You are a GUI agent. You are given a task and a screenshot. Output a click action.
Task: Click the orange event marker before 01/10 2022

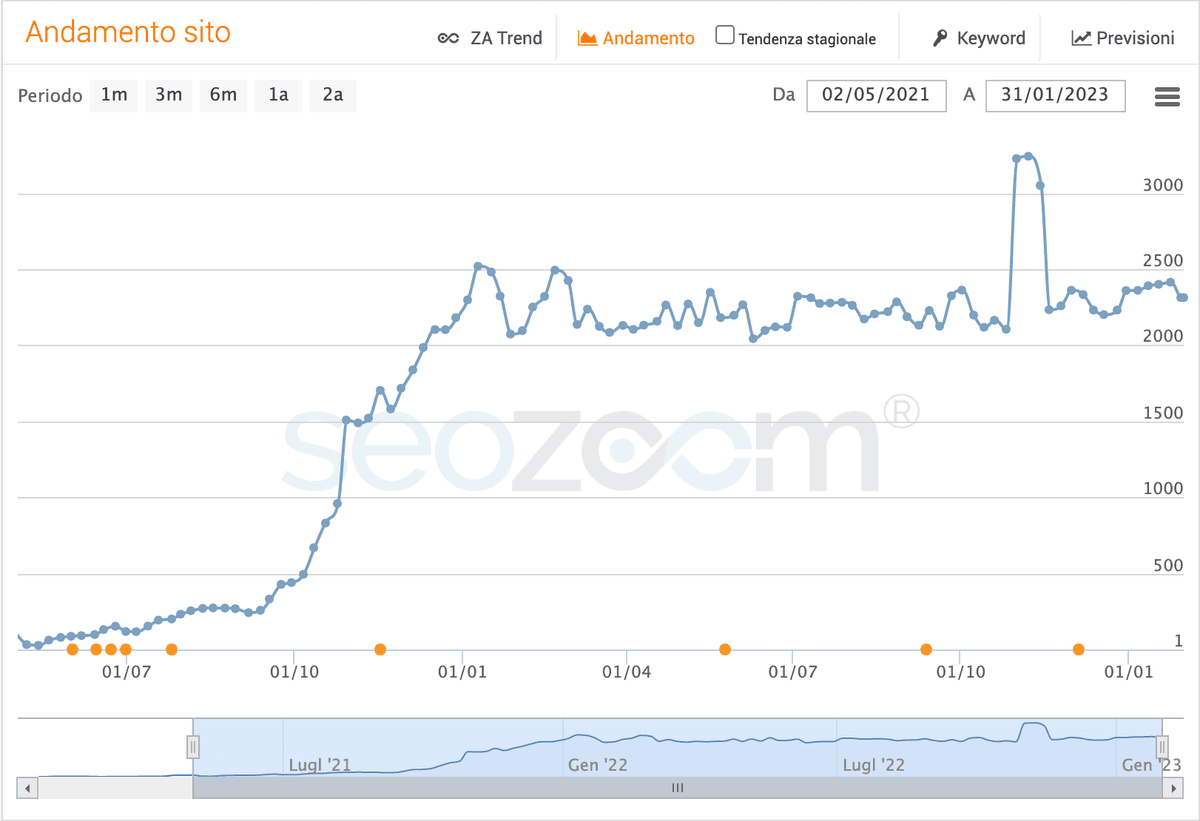pyautogui.click(x=926, y=650)
